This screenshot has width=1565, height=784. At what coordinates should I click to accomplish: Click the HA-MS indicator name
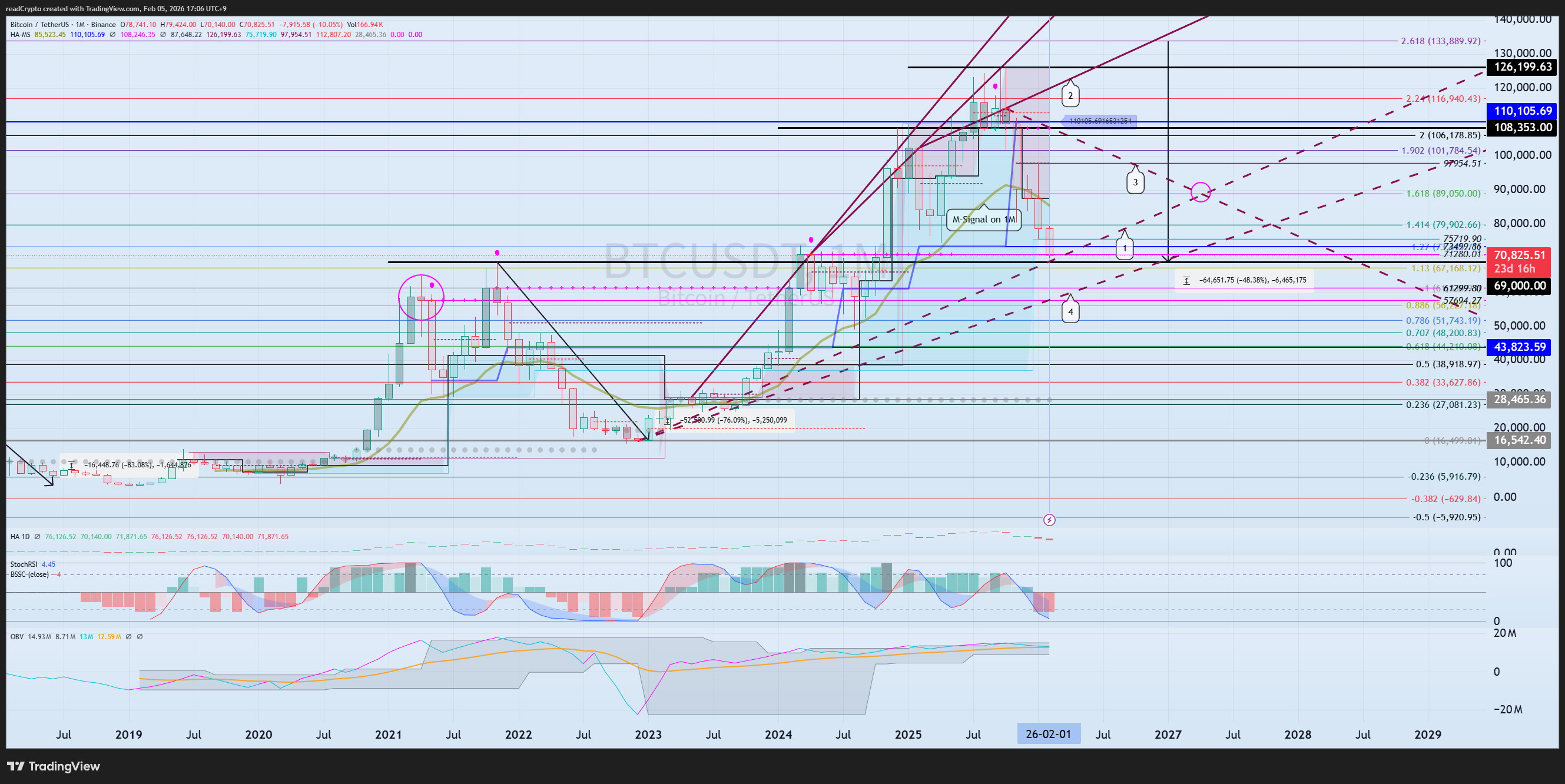(21, 35)
